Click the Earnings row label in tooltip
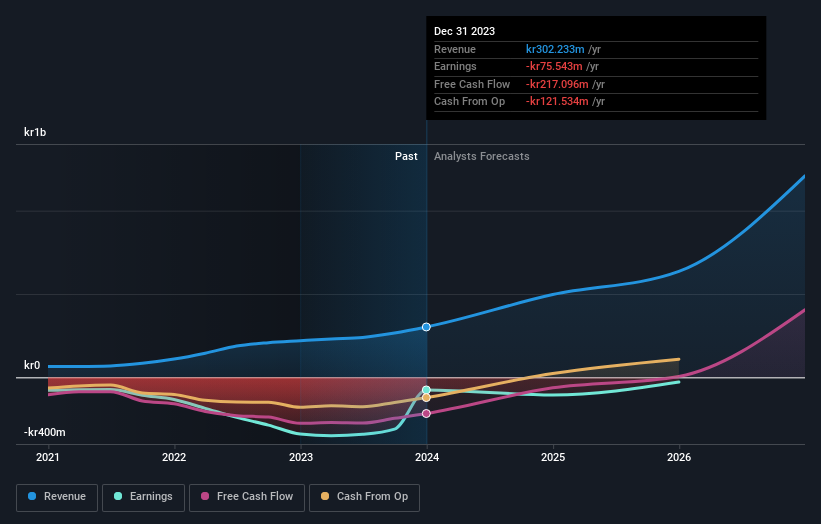This screenshot has height=524, width=821. click(455, 66)
